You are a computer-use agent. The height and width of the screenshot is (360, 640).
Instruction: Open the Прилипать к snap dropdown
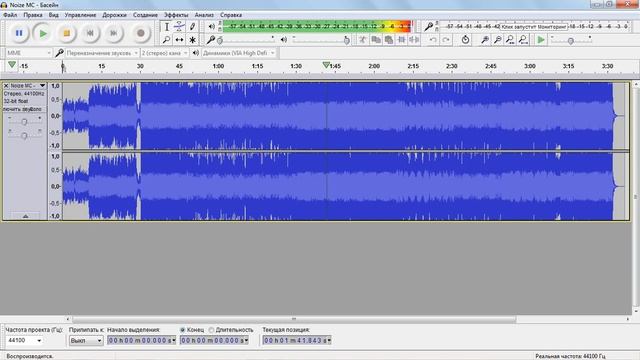86,340
